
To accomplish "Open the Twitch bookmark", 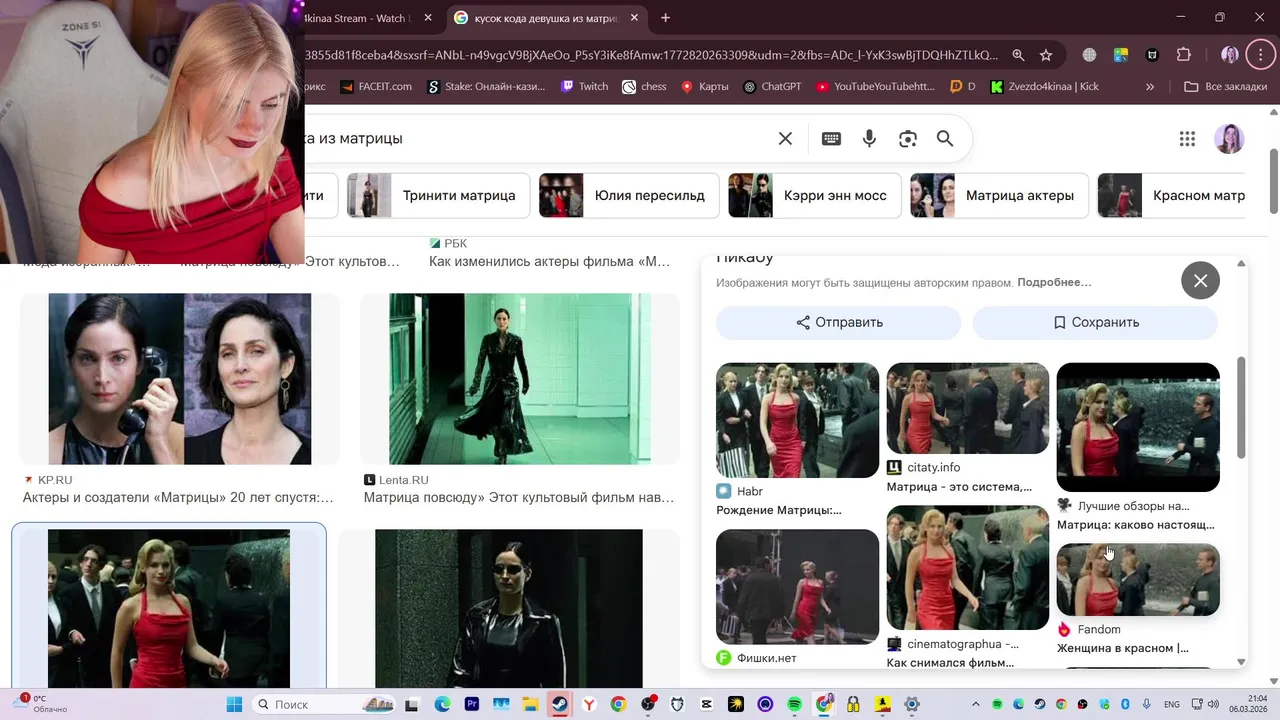I will pos(584,87).
